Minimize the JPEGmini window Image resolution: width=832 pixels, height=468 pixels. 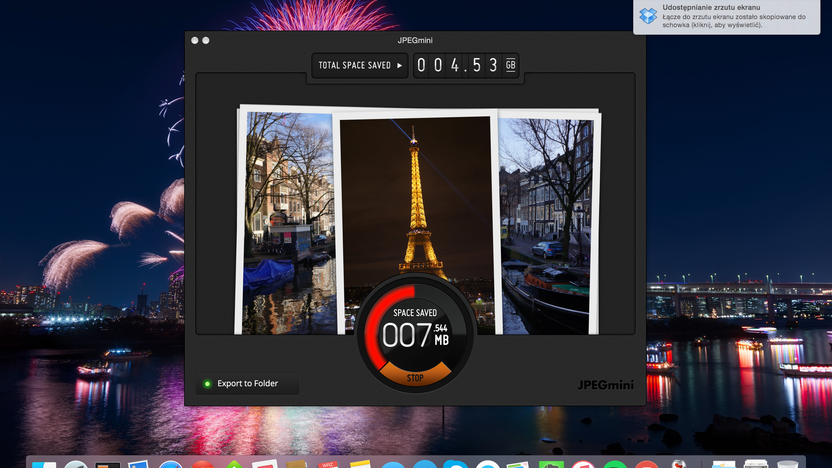click(206, 40)
